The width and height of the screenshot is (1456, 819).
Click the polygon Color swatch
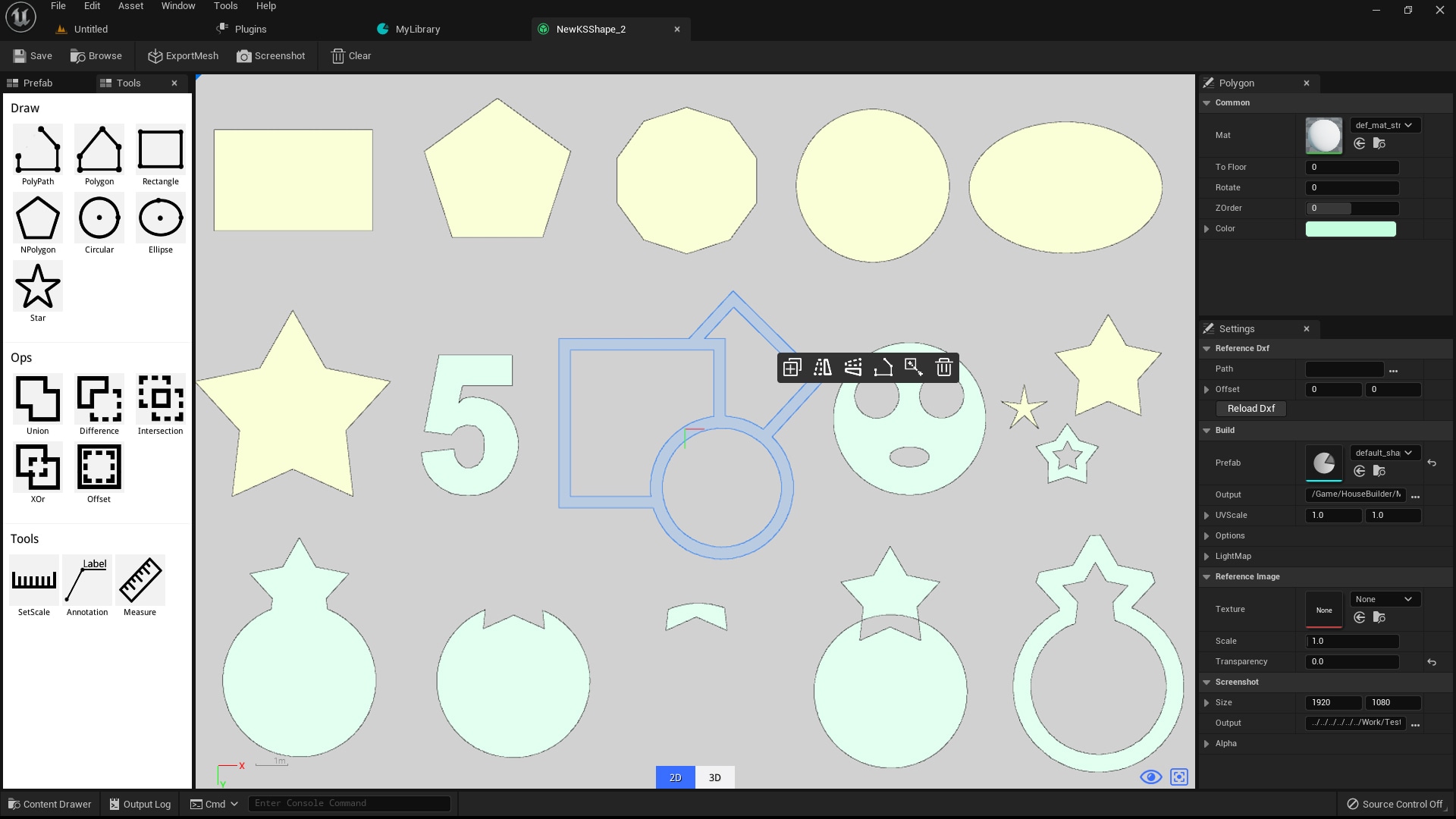(x=1350, y=229)
